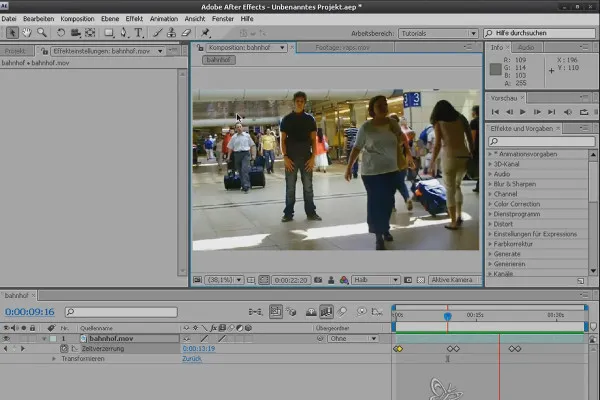Viewport: 600px width, 400px height.
Task: Toggle Live Update in timeline
Action: 276,312
